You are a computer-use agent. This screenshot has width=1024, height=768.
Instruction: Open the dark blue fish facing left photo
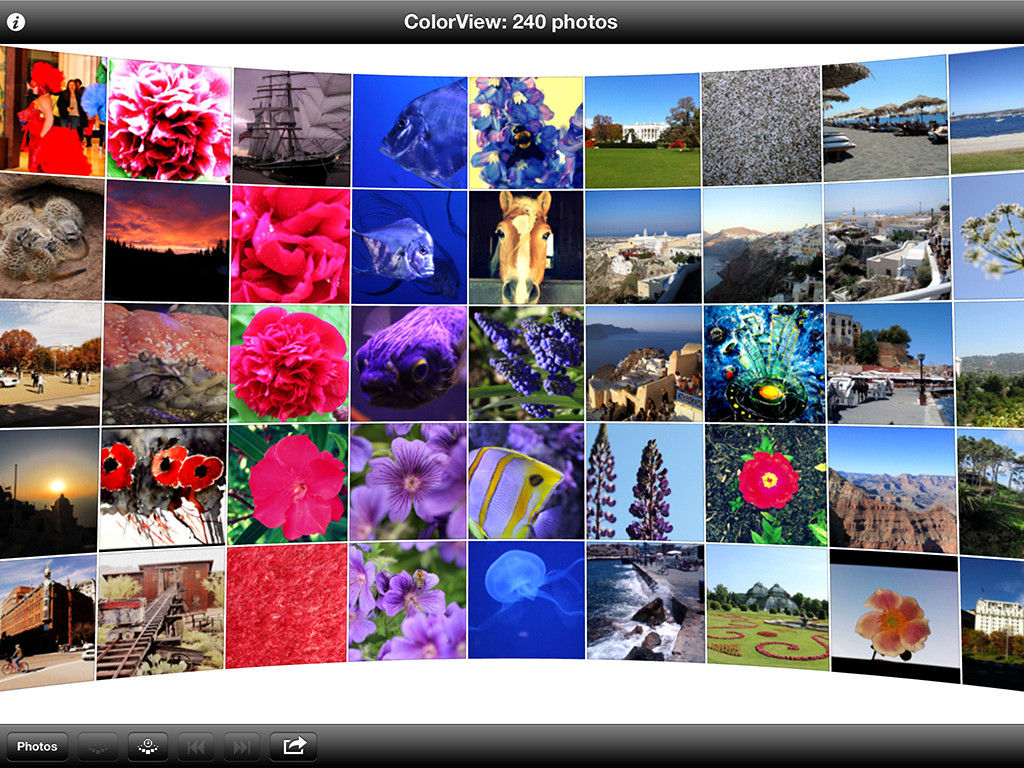point(409,131)
